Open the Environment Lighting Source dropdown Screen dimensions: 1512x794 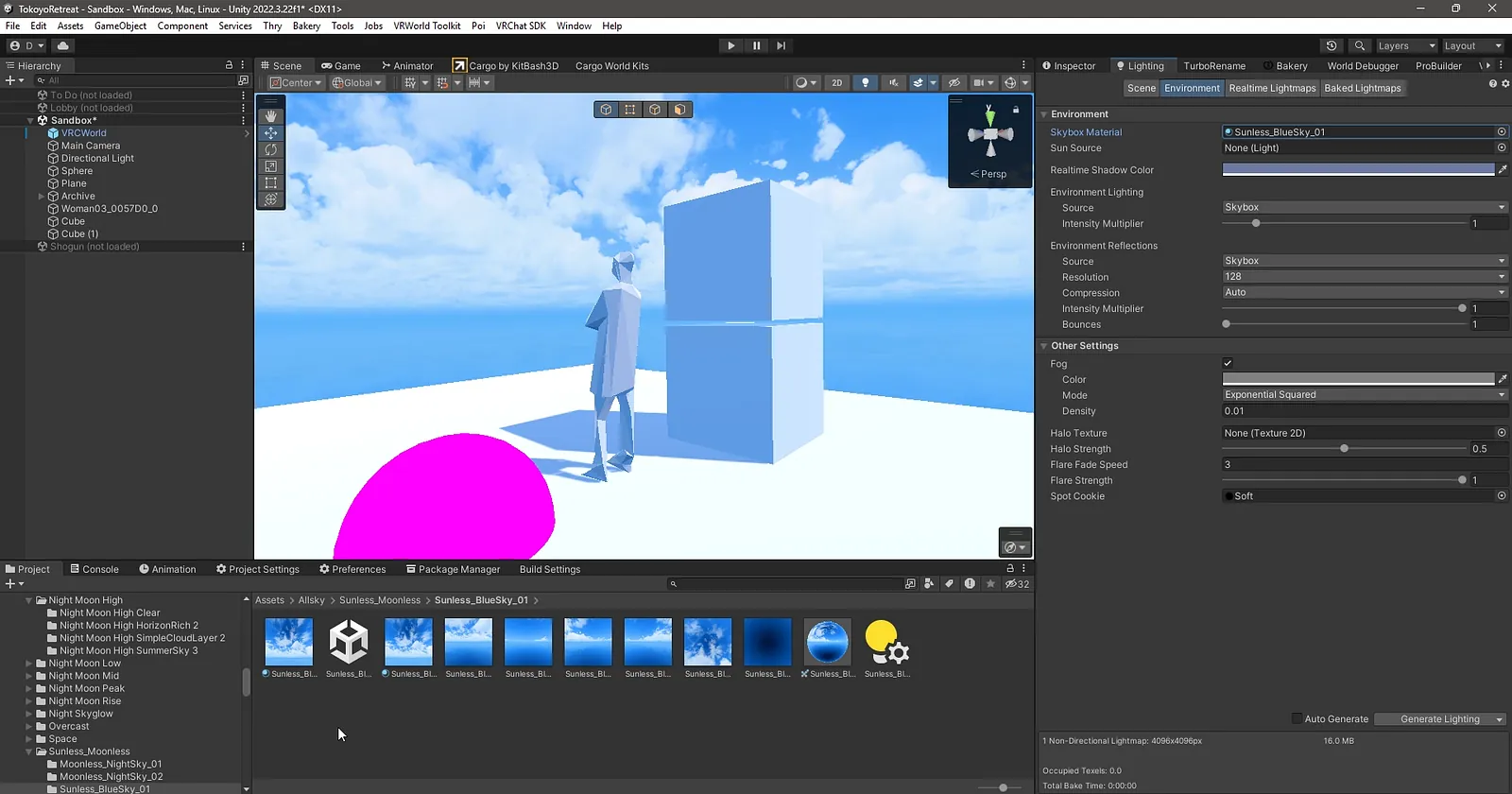(x=1365, y=207)
